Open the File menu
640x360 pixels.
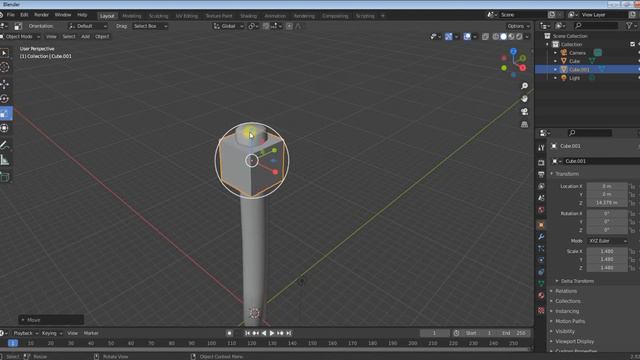[x=11, y=15]
